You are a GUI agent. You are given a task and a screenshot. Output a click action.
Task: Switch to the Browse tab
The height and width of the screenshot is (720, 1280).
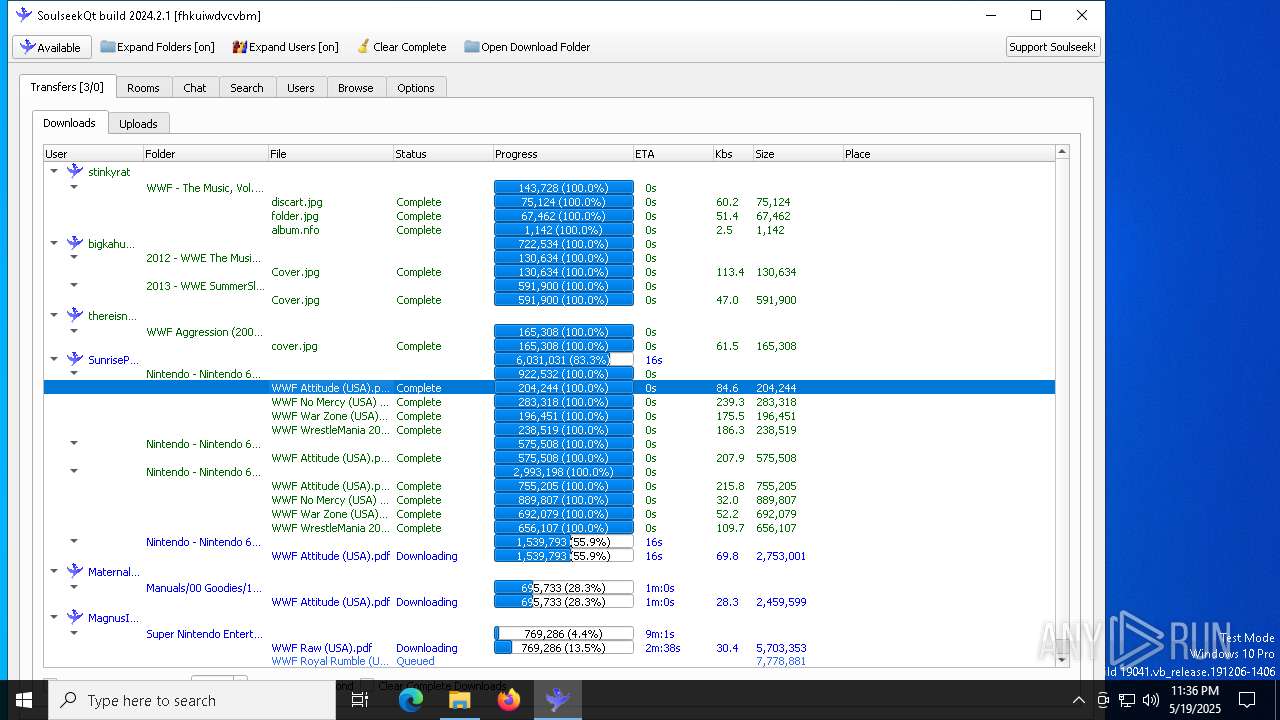coord(355,88)
